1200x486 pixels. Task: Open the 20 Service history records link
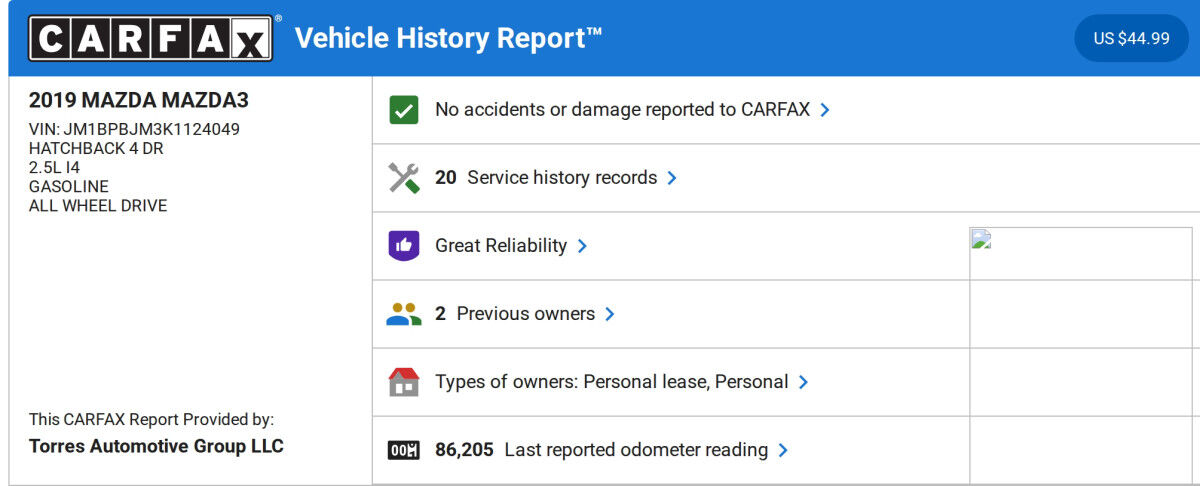pyautogui.click(x=546, y=178)
